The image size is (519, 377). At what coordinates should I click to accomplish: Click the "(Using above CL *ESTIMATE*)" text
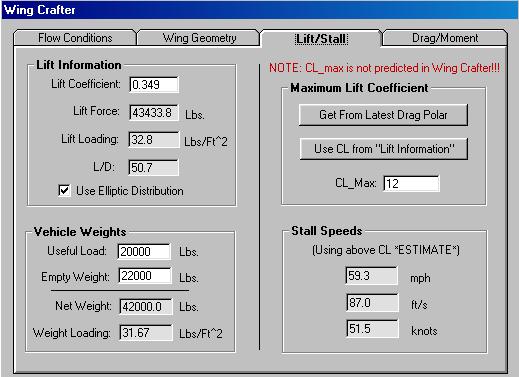click(386, 250)
